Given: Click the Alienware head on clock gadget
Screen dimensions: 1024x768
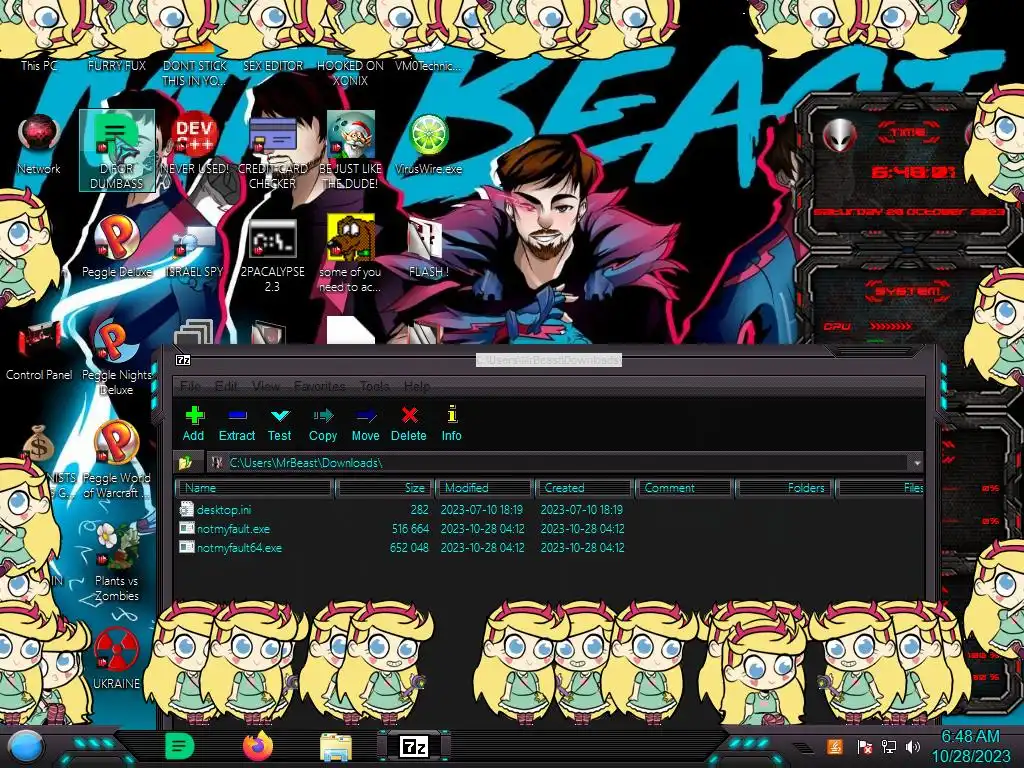Looking at the screenshot, I should coord(839,136).
